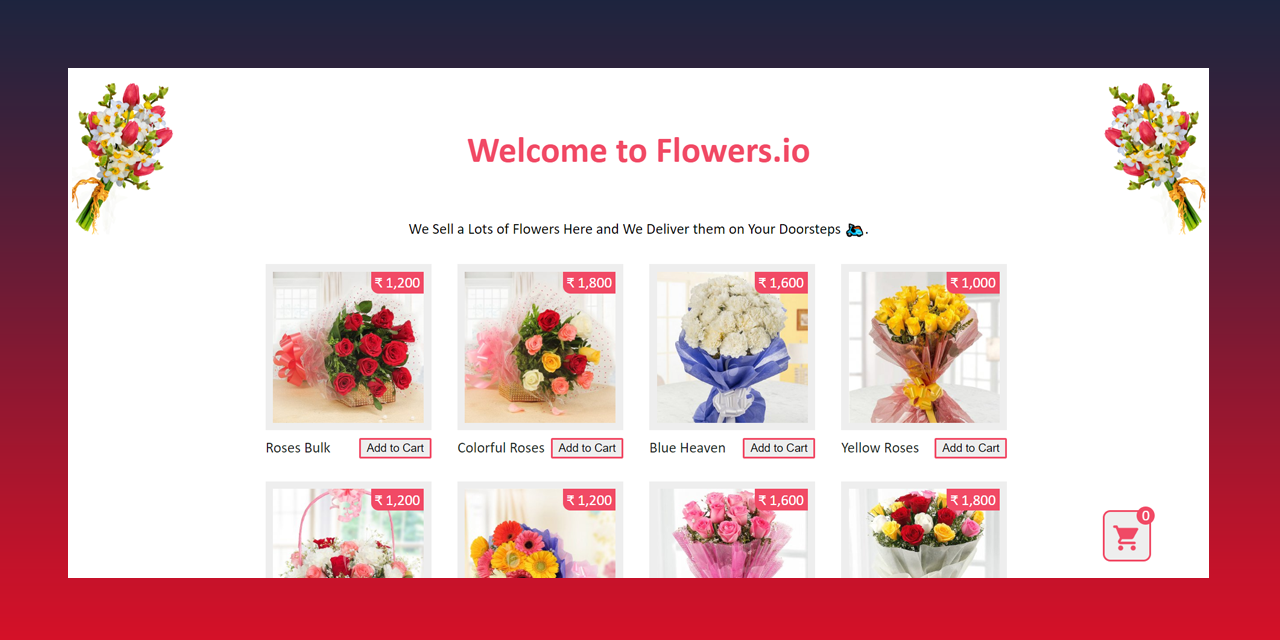Add Blue Heaven to cart
The image size is (1280, 640).
(x=778, y=448)
